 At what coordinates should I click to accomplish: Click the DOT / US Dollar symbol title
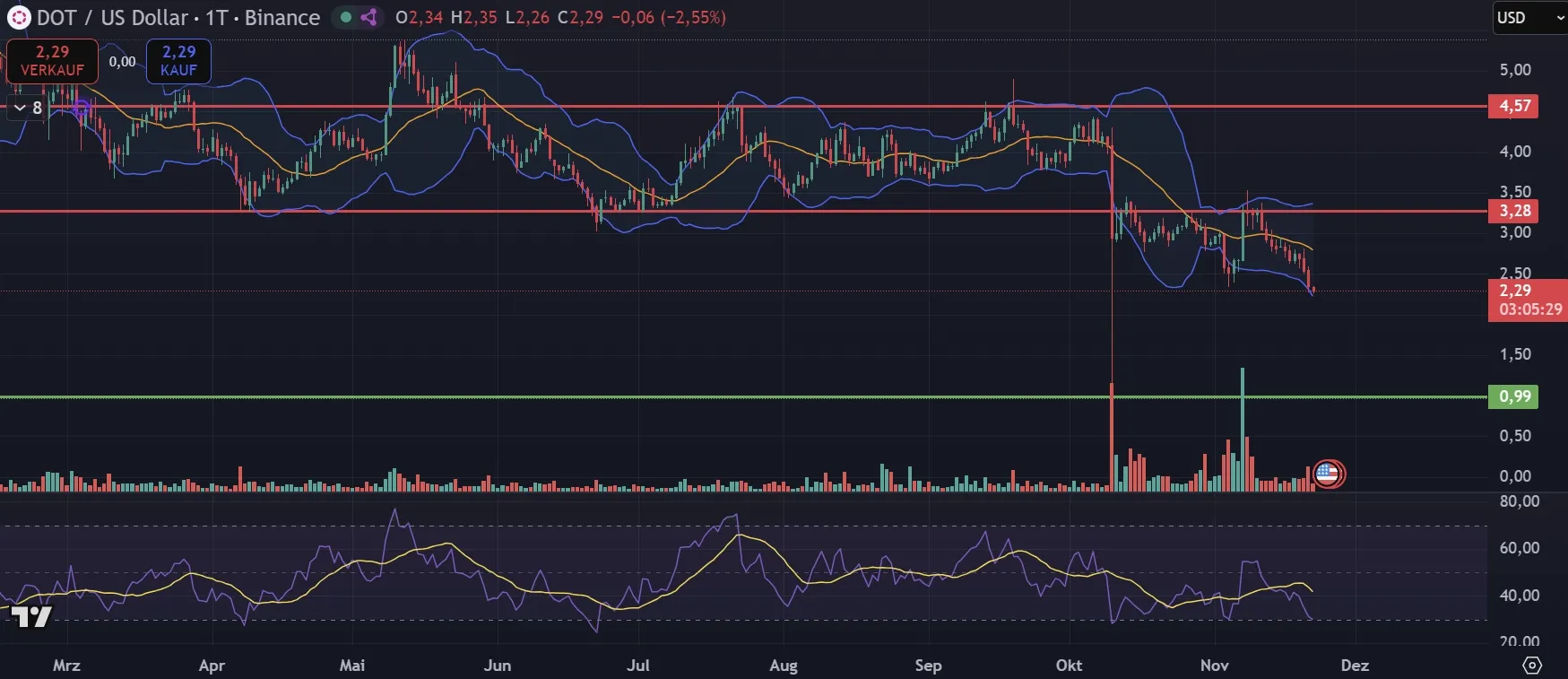coord(113,17)
